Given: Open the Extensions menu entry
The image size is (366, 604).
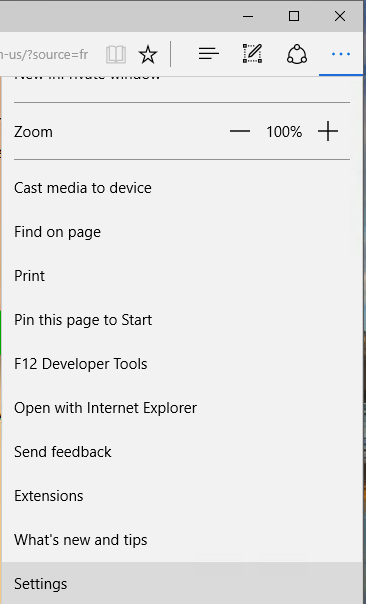Looking at the screenshot, I should [x=183, y=495].
